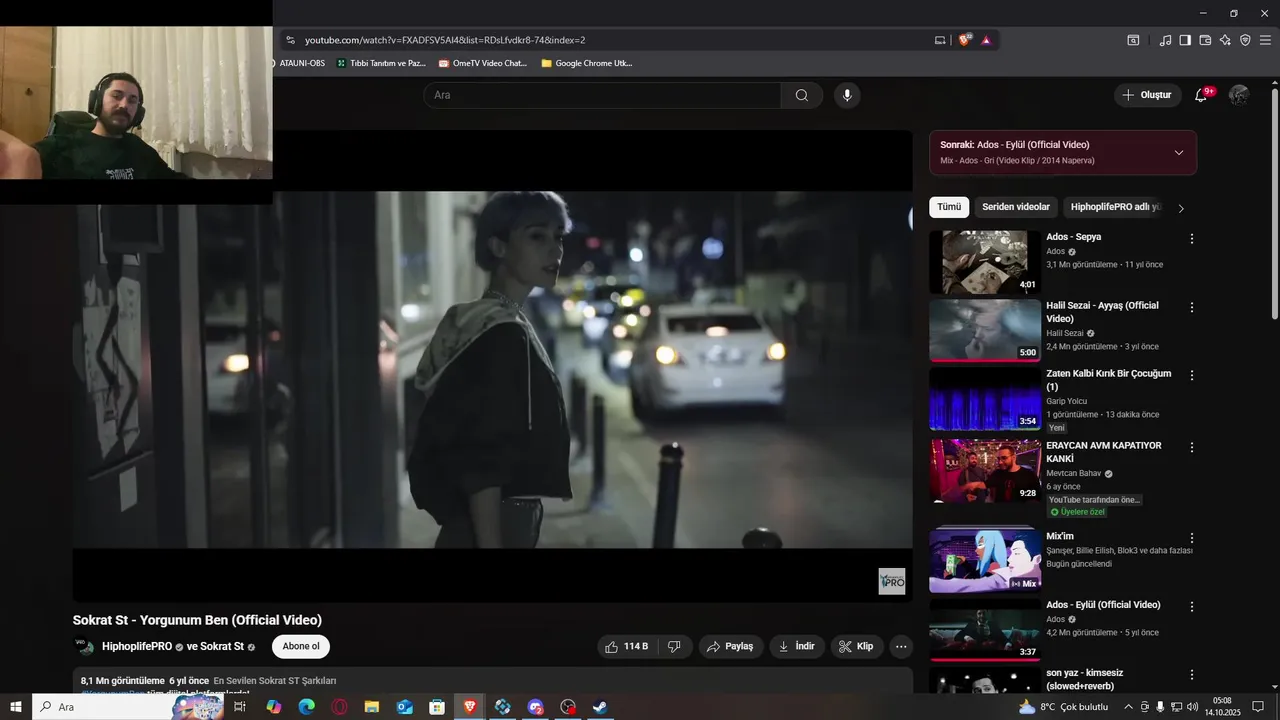The height and width of the screenshot is (720, 1280).
Task: Open options menu for son yaz - kimsesiz
Action: tap(1191, 675)
